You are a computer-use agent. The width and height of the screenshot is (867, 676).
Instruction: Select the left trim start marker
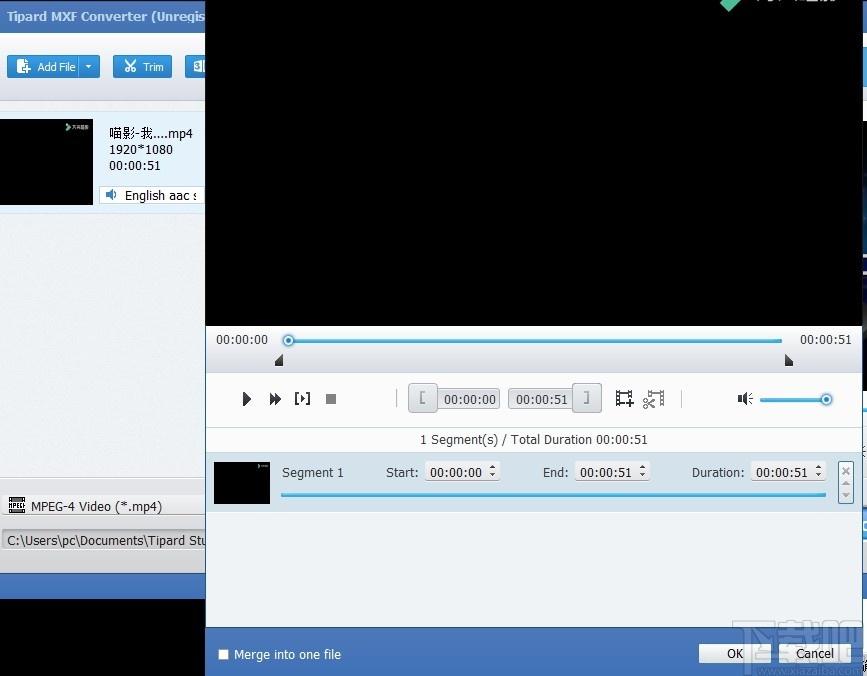tap(279, 360)
